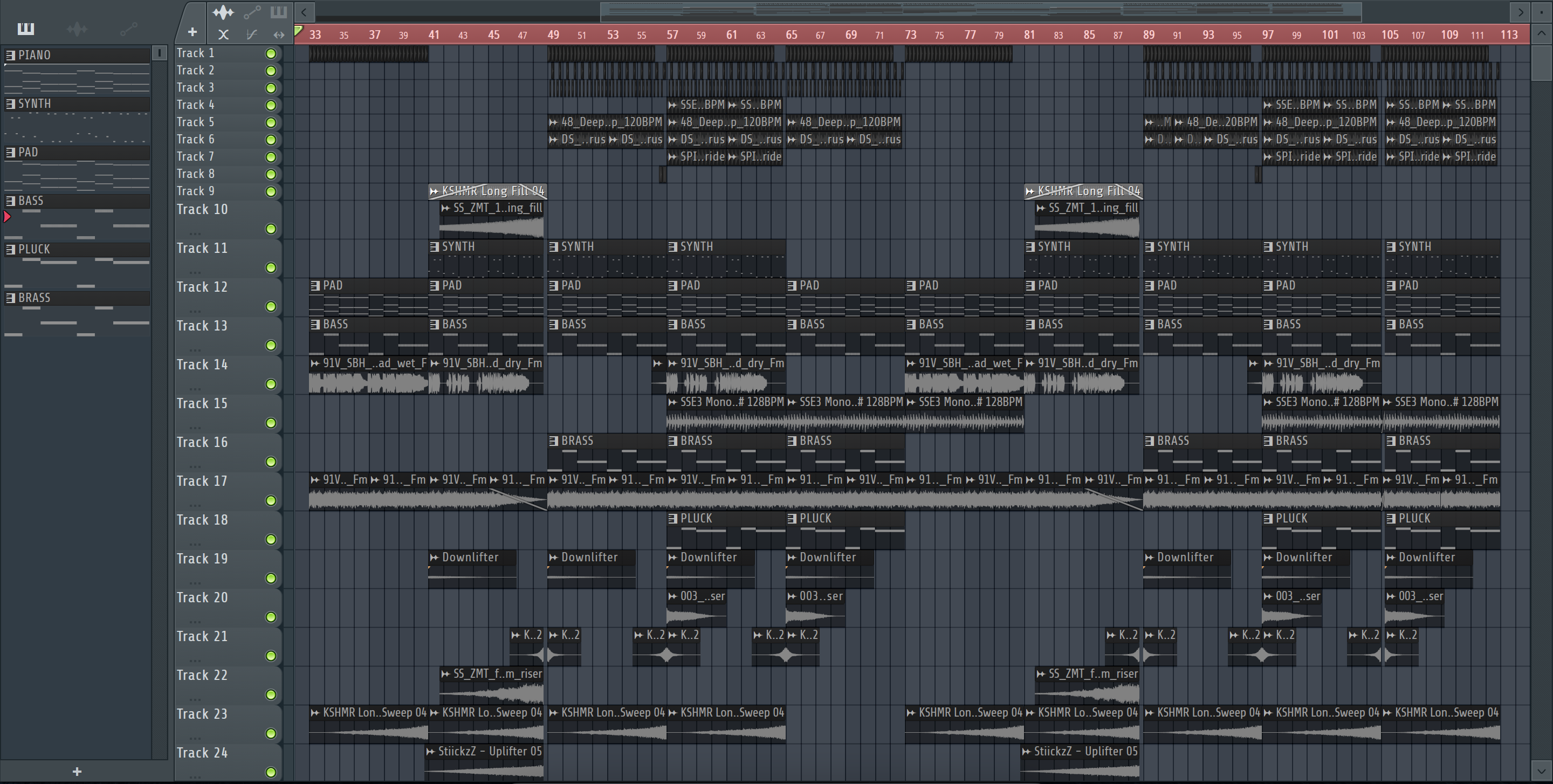Select the PLUCK pattern in the picker
This screenshot has height=784, width=1553.
click(34, 250)
